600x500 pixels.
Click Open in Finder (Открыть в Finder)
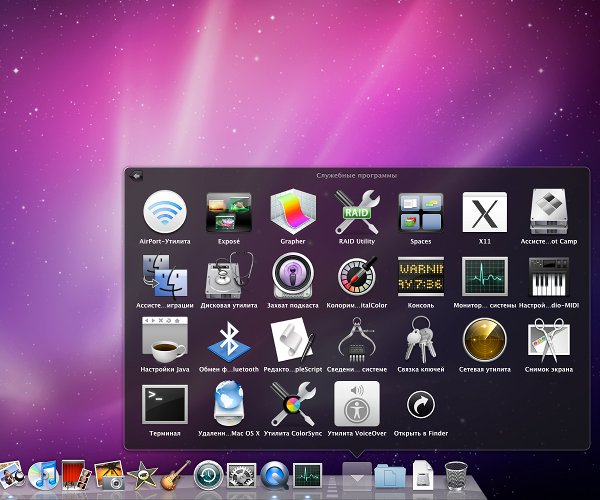(x=421, y=403)
